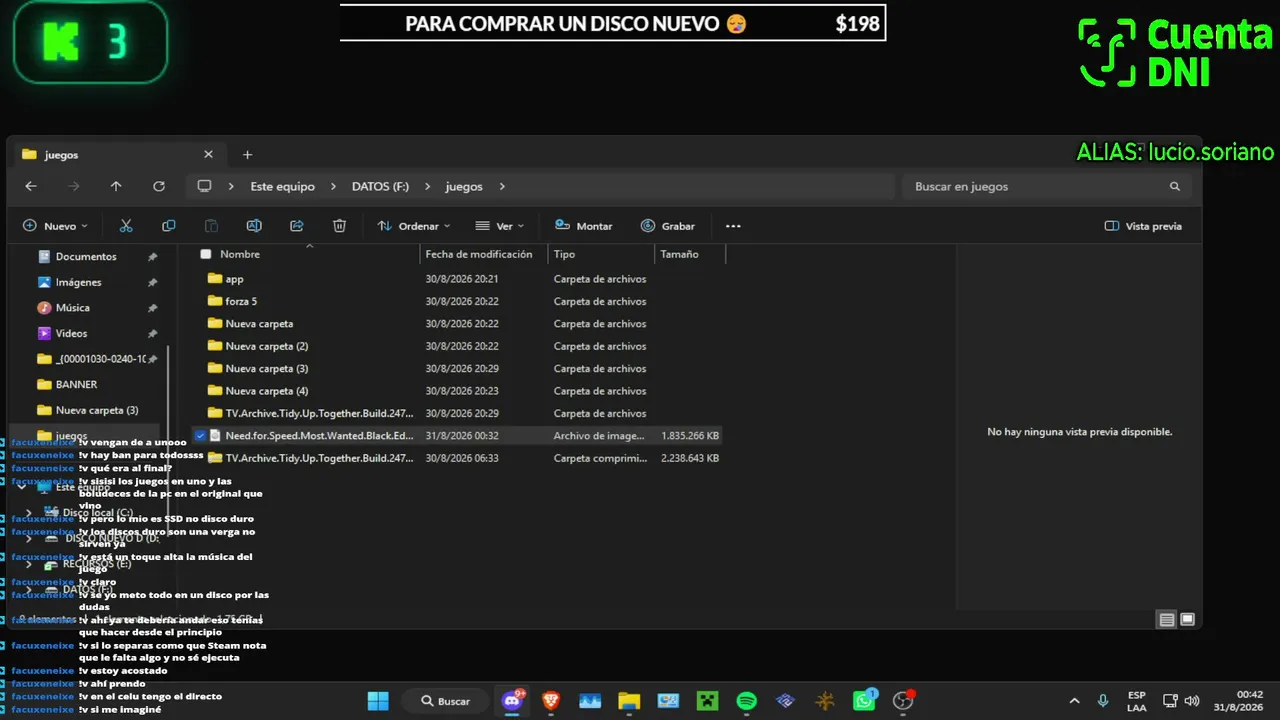Navigate to Este equipo in address bar

coord(282,186)
